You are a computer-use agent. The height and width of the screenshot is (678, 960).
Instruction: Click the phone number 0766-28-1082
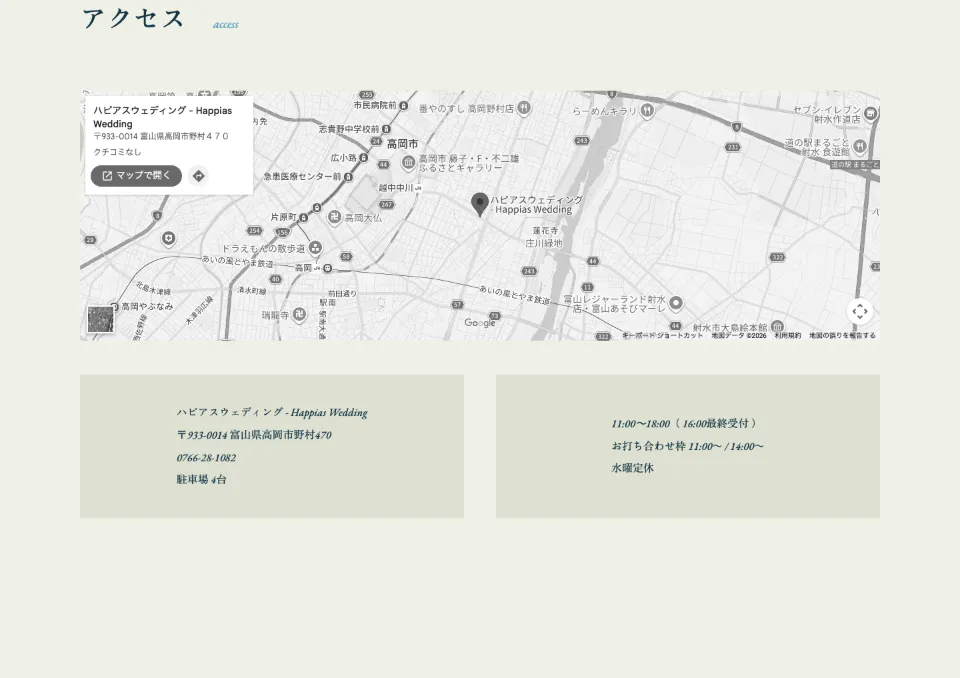point(206,458)
